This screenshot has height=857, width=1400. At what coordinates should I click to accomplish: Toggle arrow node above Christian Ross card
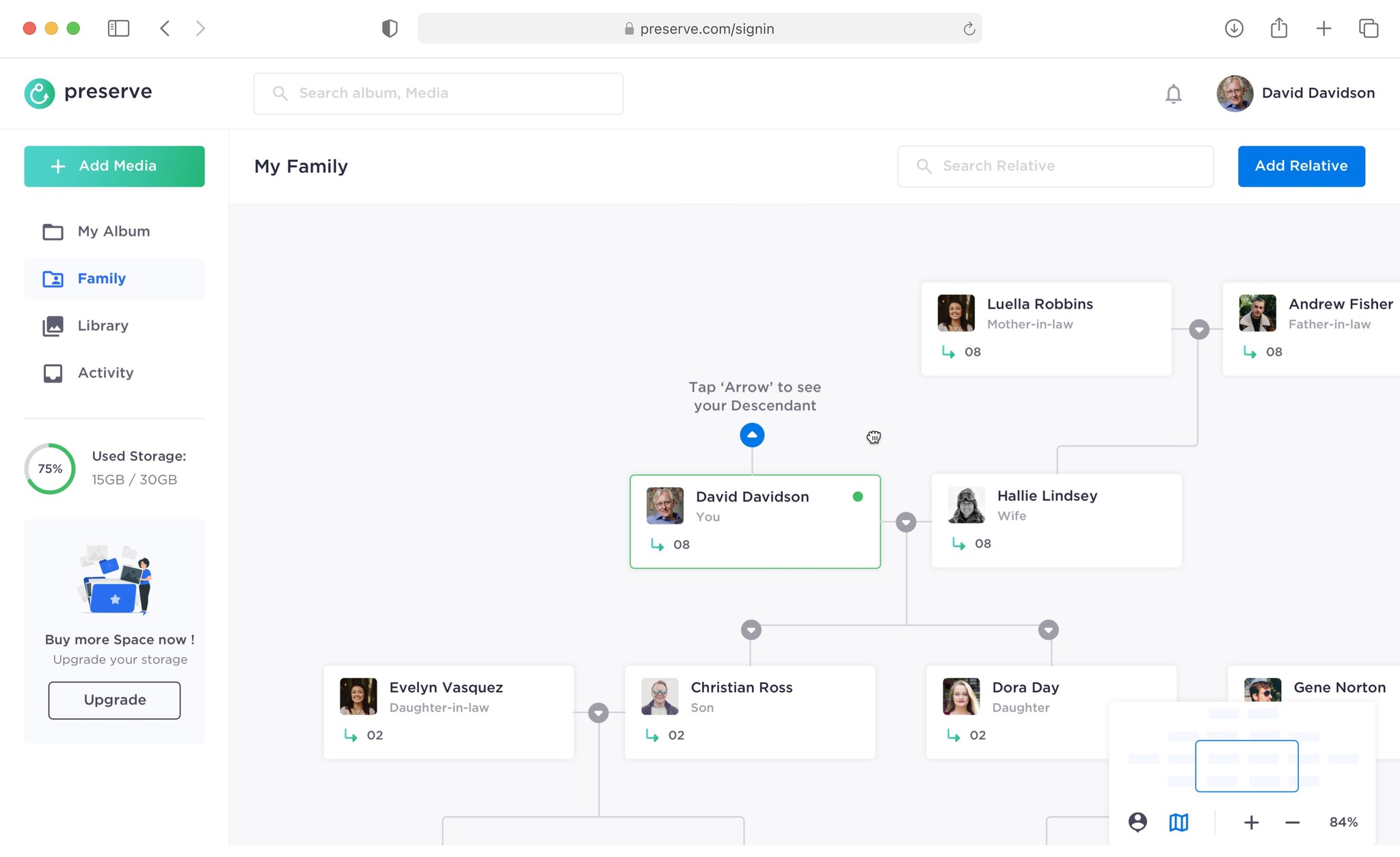751,629
